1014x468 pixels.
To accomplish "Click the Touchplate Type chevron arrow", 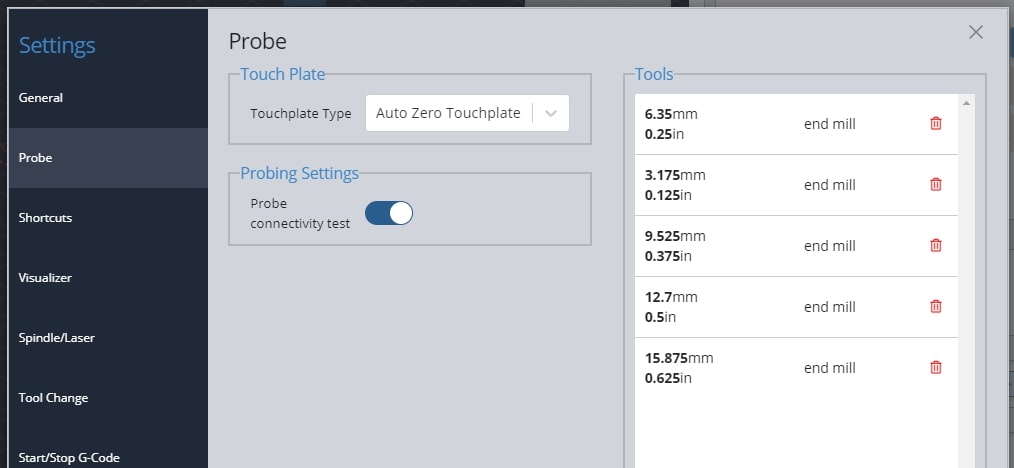I will (x=551, y=113).
